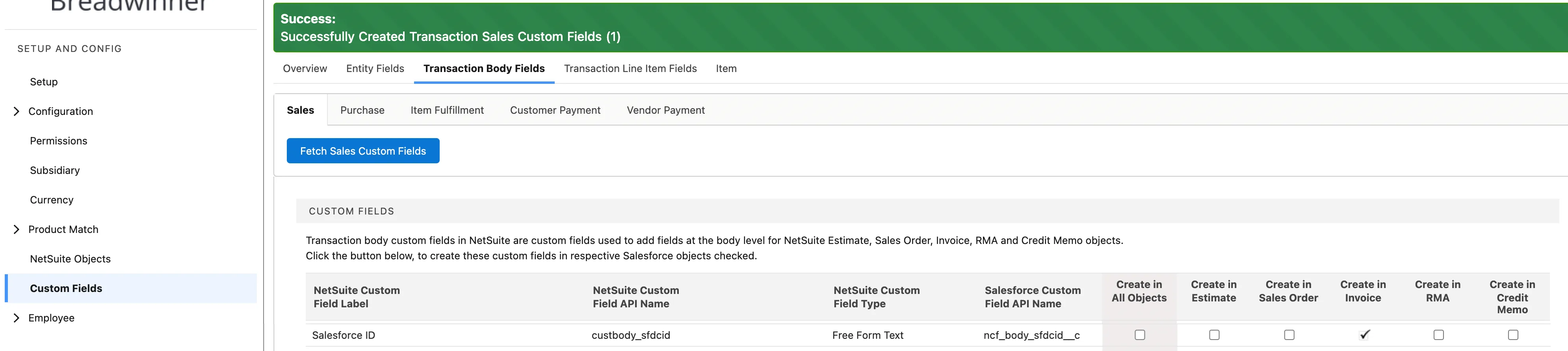Expand the Employee section chevron
1568x351 pixels.
pyautogui.click(x=17, y=318)
